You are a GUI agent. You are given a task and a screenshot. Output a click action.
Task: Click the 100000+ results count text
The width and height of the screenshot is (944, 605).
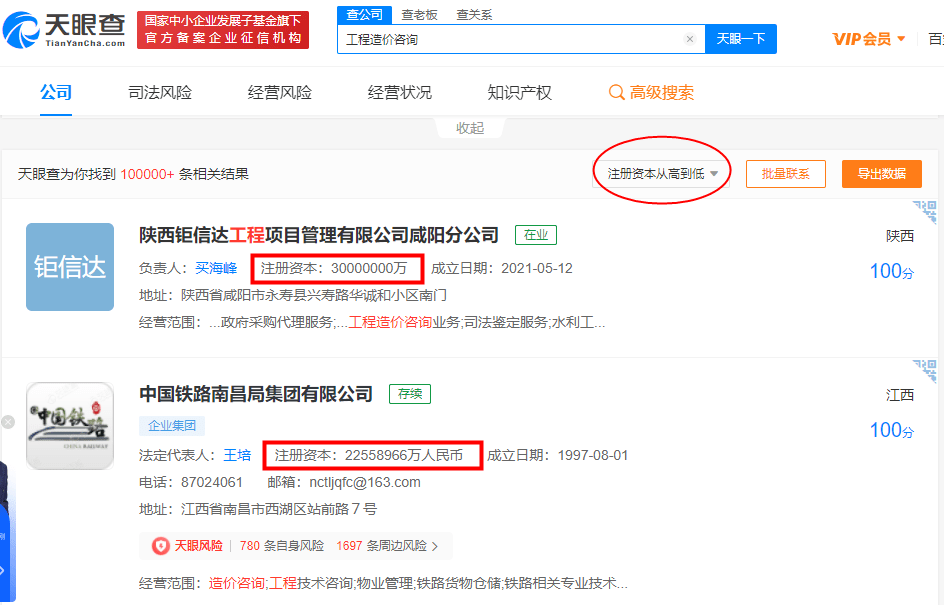tap(148, 174)
